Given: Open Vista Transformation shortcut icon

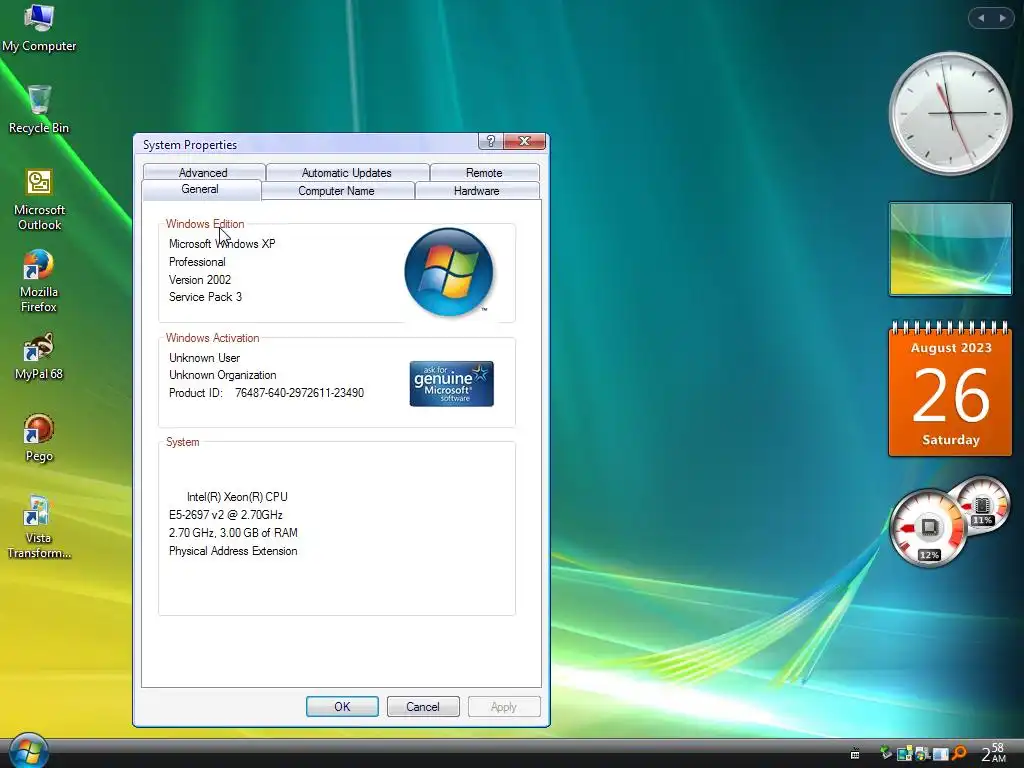Looking at the screenshot, I should (39, 527).
